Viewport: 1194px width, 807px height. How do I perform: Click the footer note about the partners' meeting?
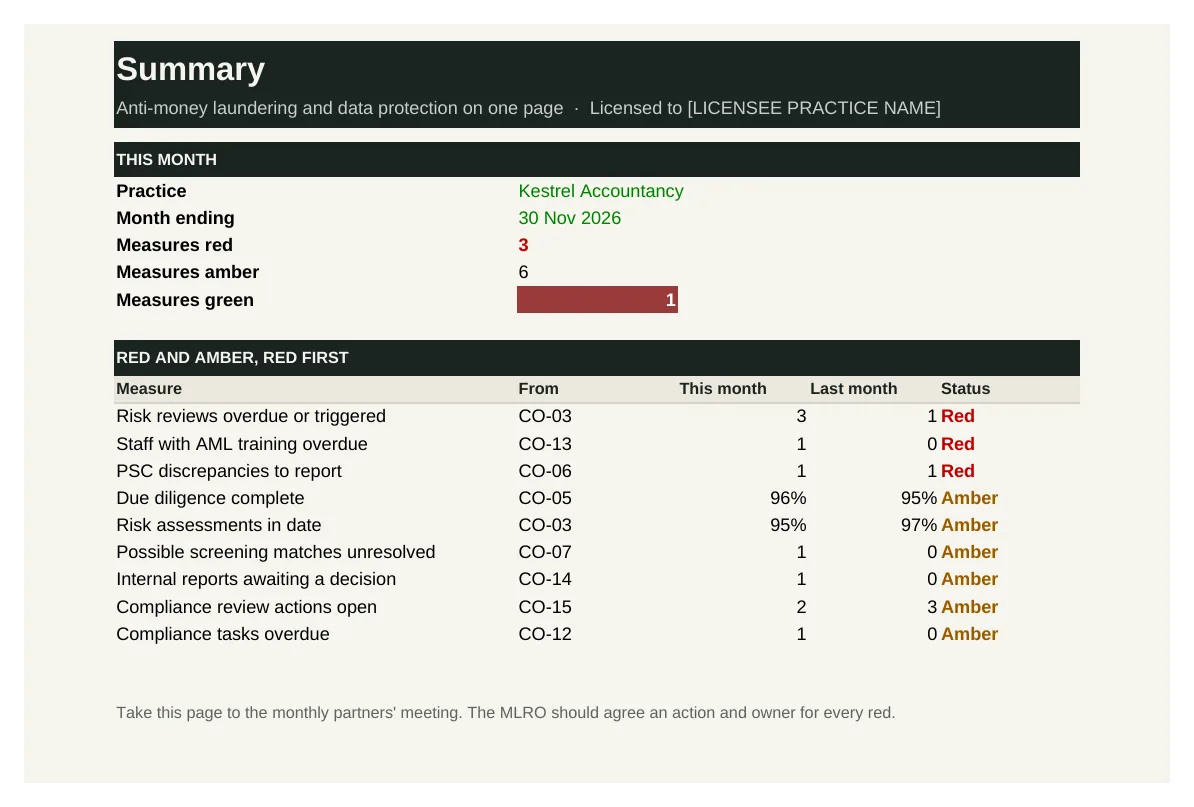[506, 713]
